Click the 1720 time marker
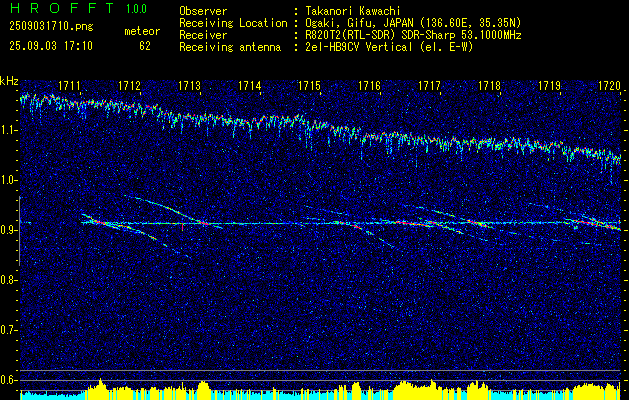Image resolution: width=629 pixels, height=400 pixels. (x=609, y=86)
